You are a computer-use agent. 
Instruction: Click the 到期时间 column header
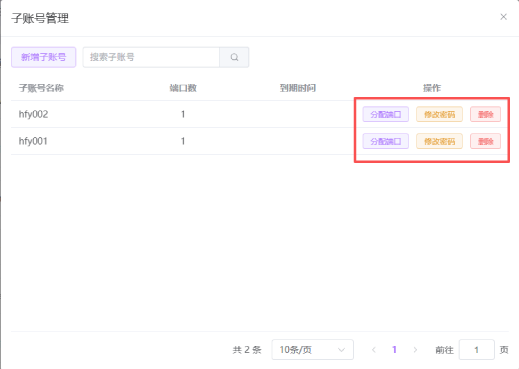pyautogui.click(x=298, y=88)
